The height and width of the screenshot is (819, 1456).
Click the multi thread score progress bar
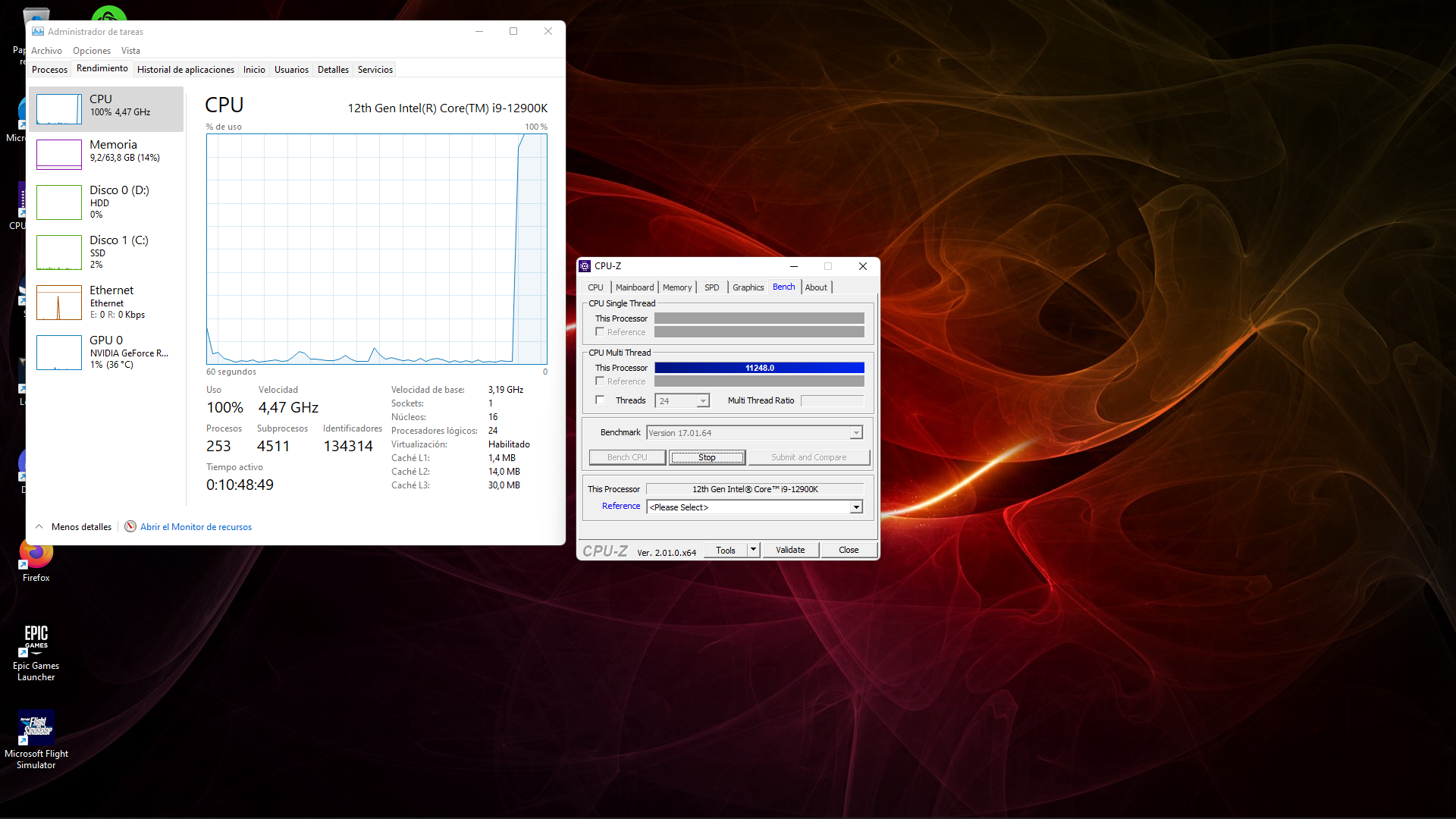click(x=759, y=368)
